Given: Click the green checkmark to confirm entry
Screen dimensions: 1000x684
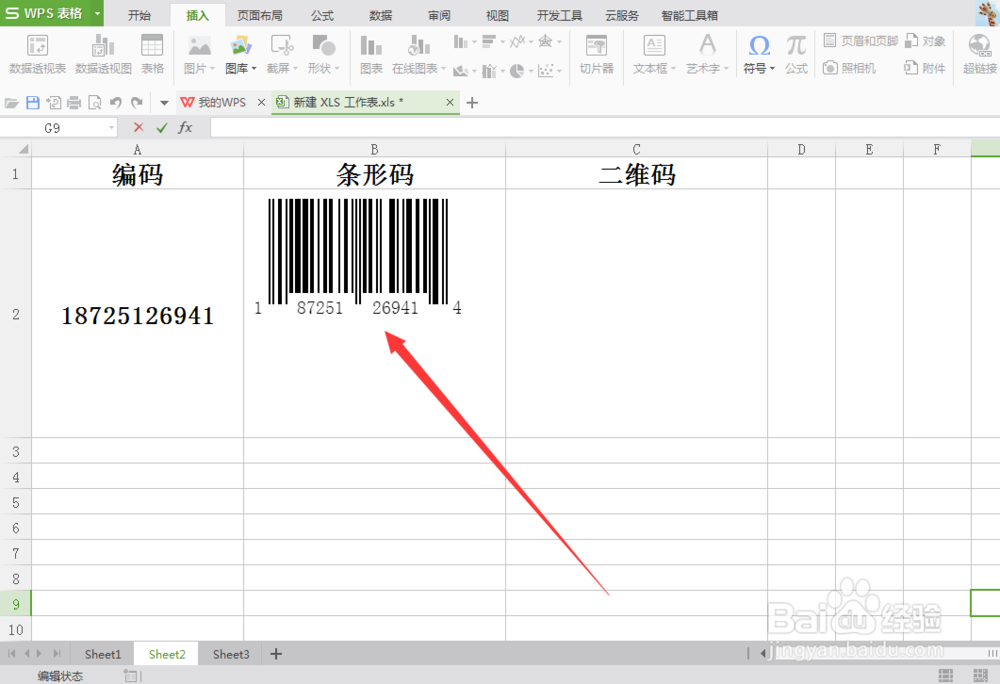Looking at the screenshot, I should point(162,127).
